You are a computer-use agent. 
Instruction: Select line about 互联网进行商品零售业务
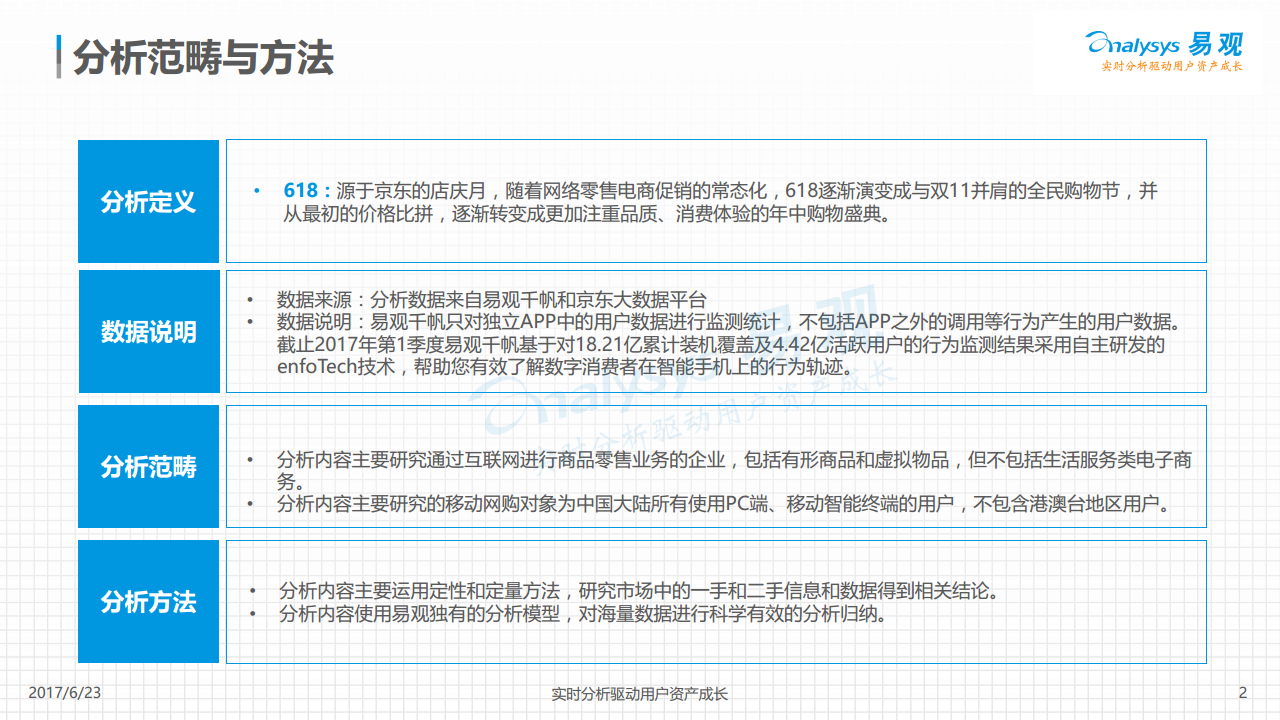pyautogui.click(x=734, y=460)
